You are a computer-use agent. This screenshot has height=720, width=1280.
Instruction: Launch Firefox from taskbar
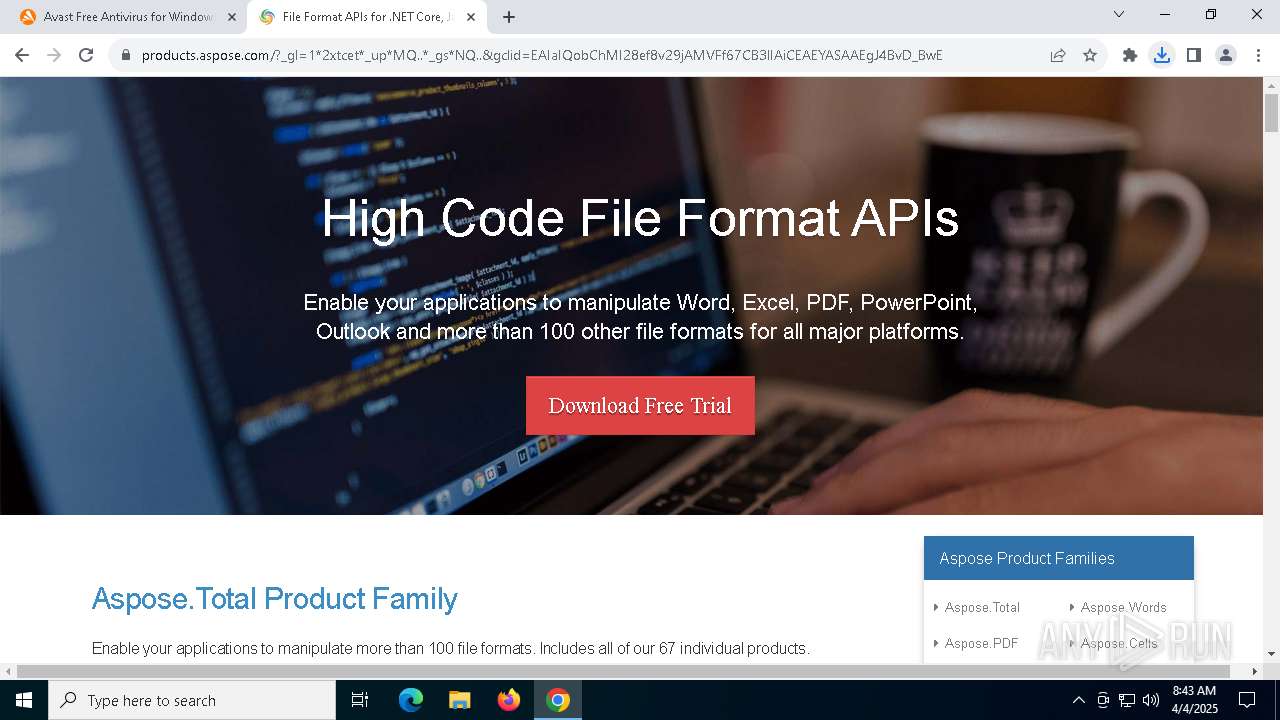[x=509, y=700]
